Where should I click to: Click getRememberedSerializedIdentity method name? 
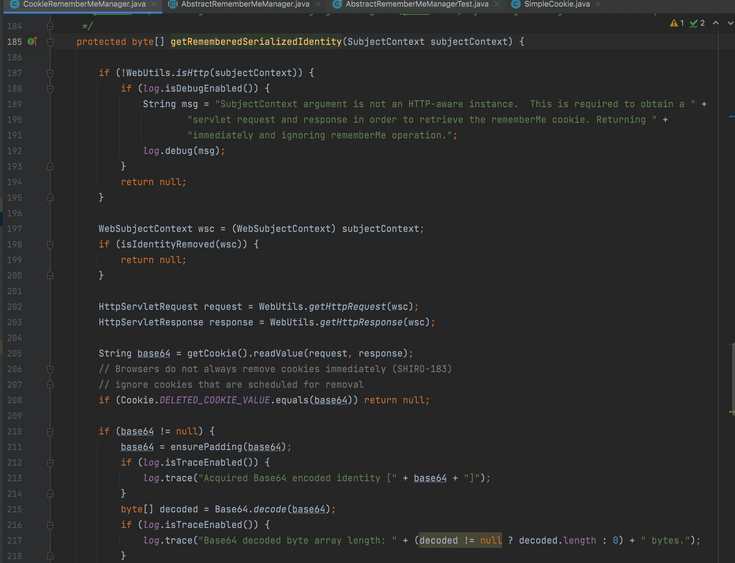(x=256, y=42)
